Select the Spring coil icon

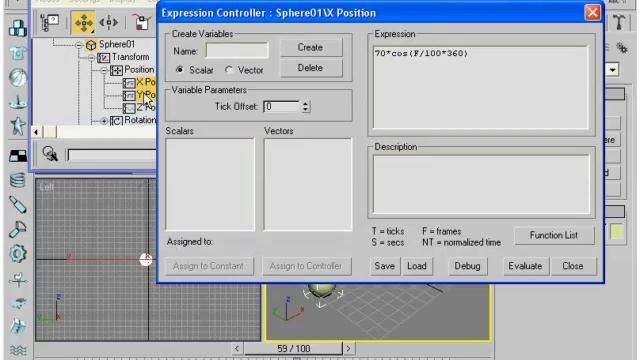pos(18,180)
